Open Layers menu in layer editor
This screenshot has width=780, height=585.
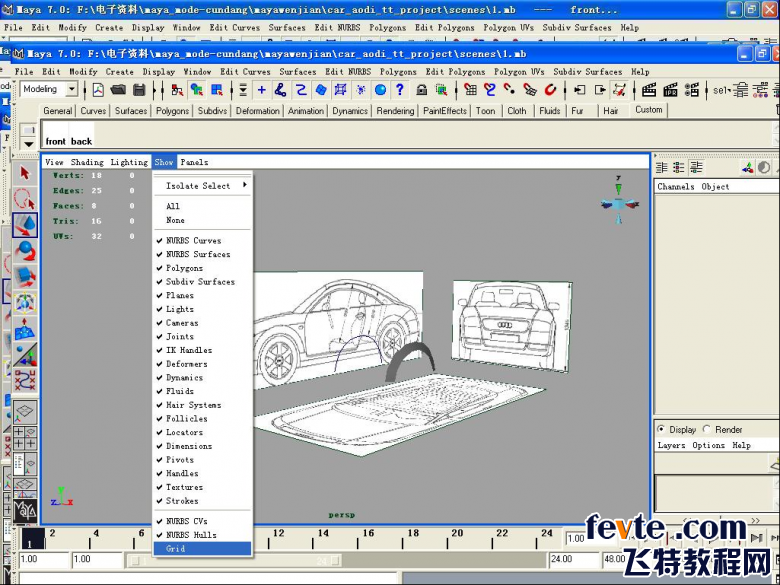click(x=672, y=445)
